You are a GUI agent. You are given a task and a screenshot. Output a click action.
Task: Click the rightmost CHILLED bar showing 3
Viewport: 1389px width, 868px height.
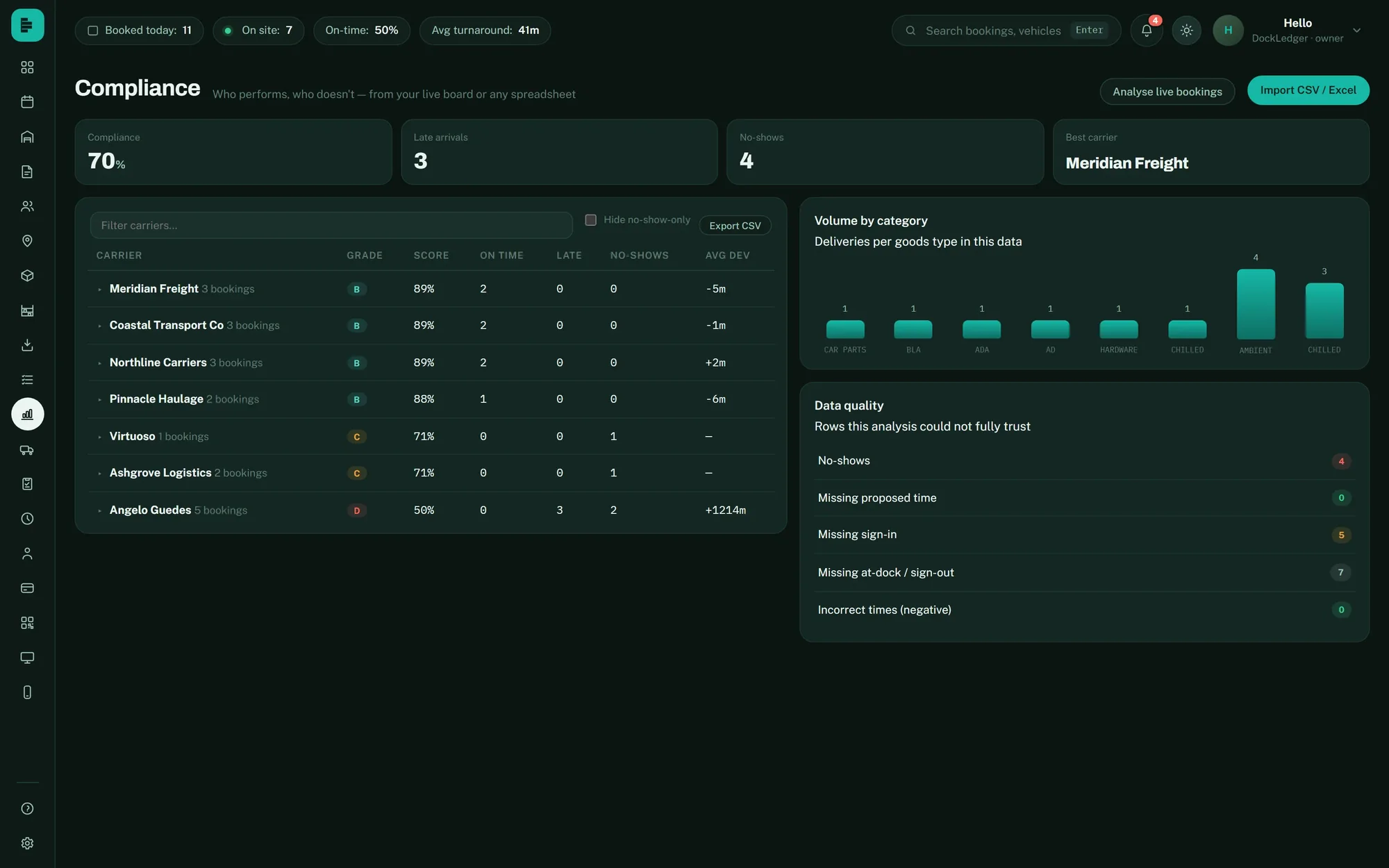(1324, 311)
